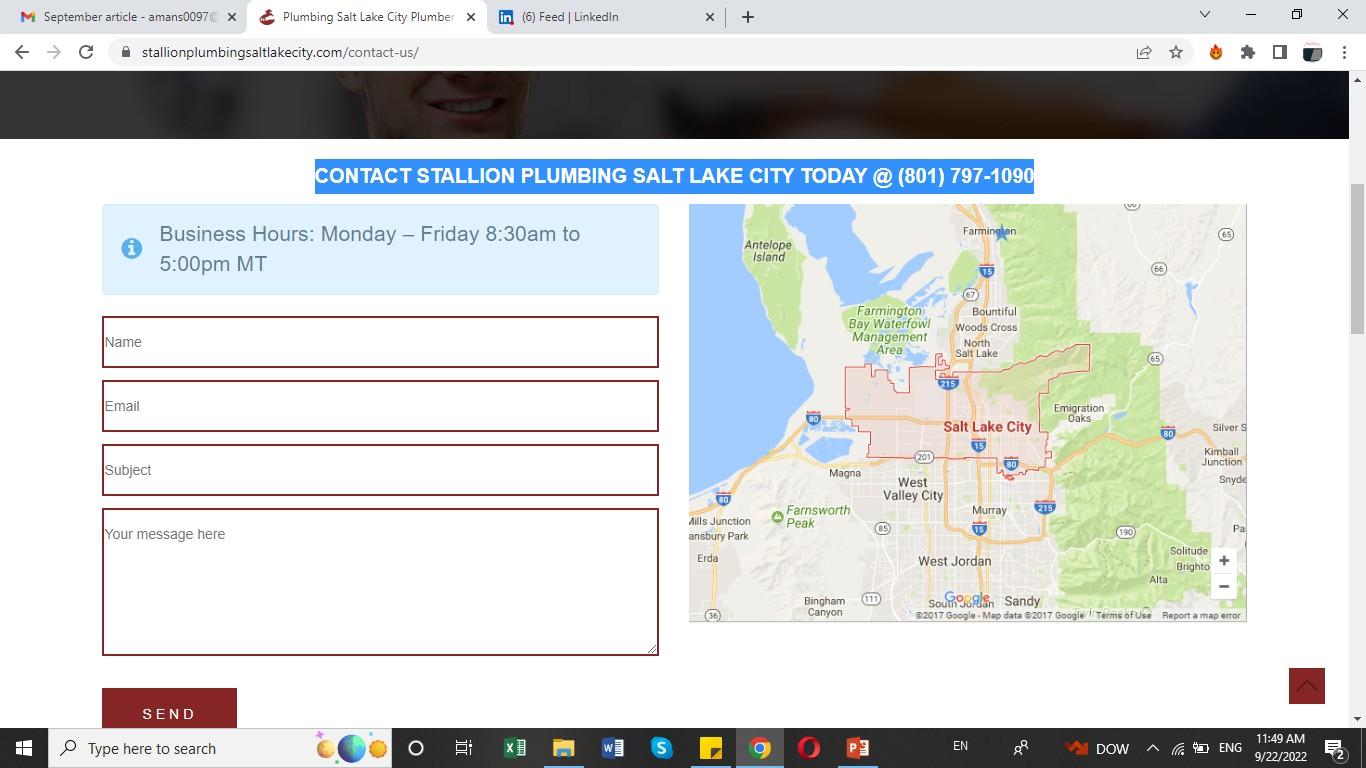Click the contact heading with phone number
The image size is (1366, 768).
coord(674,176)
